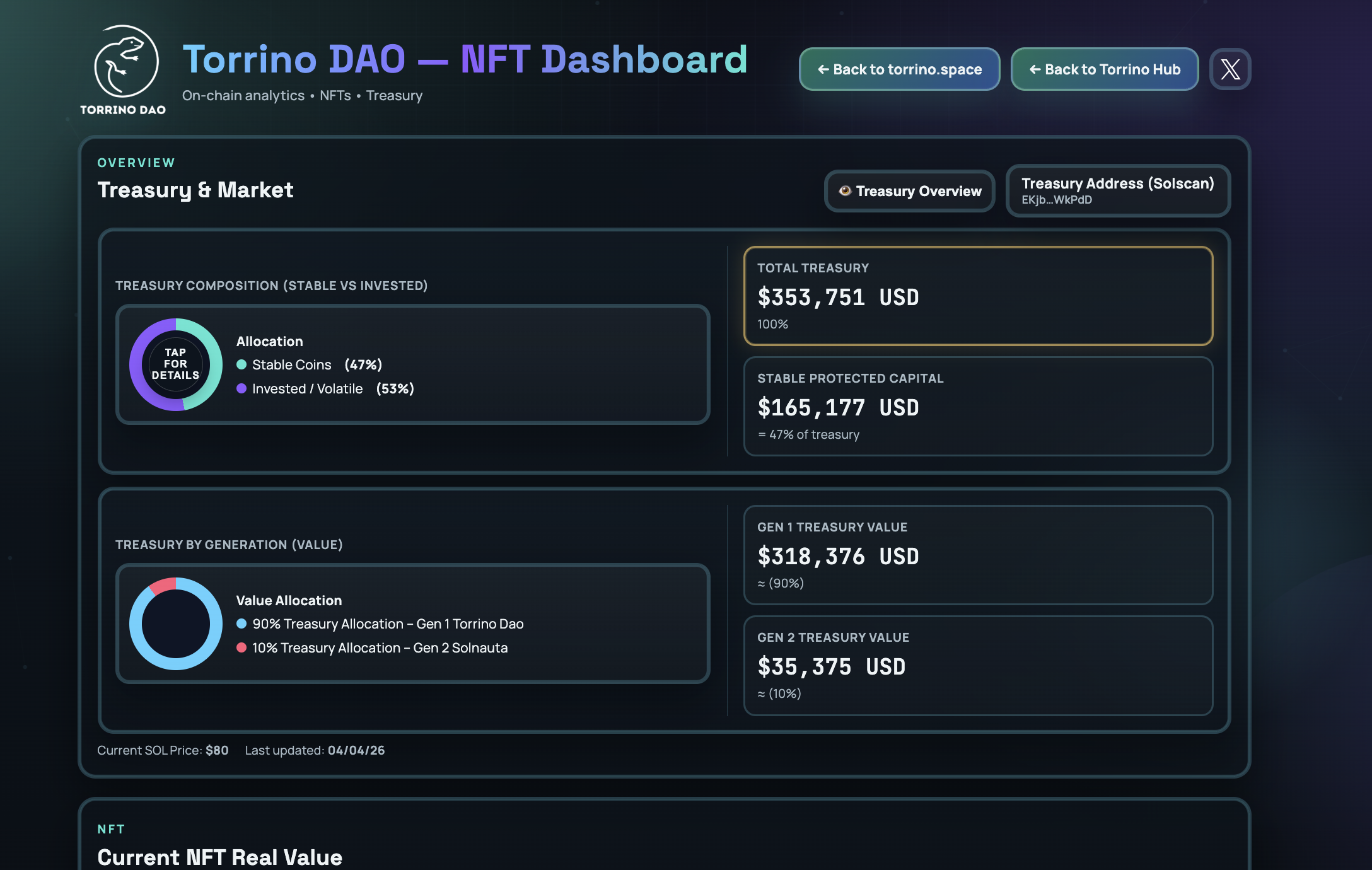The image size is (1372, 870).
Task: Toggle the Gen 2 Solnauta allocation entry
Action: tap(379, 647)
